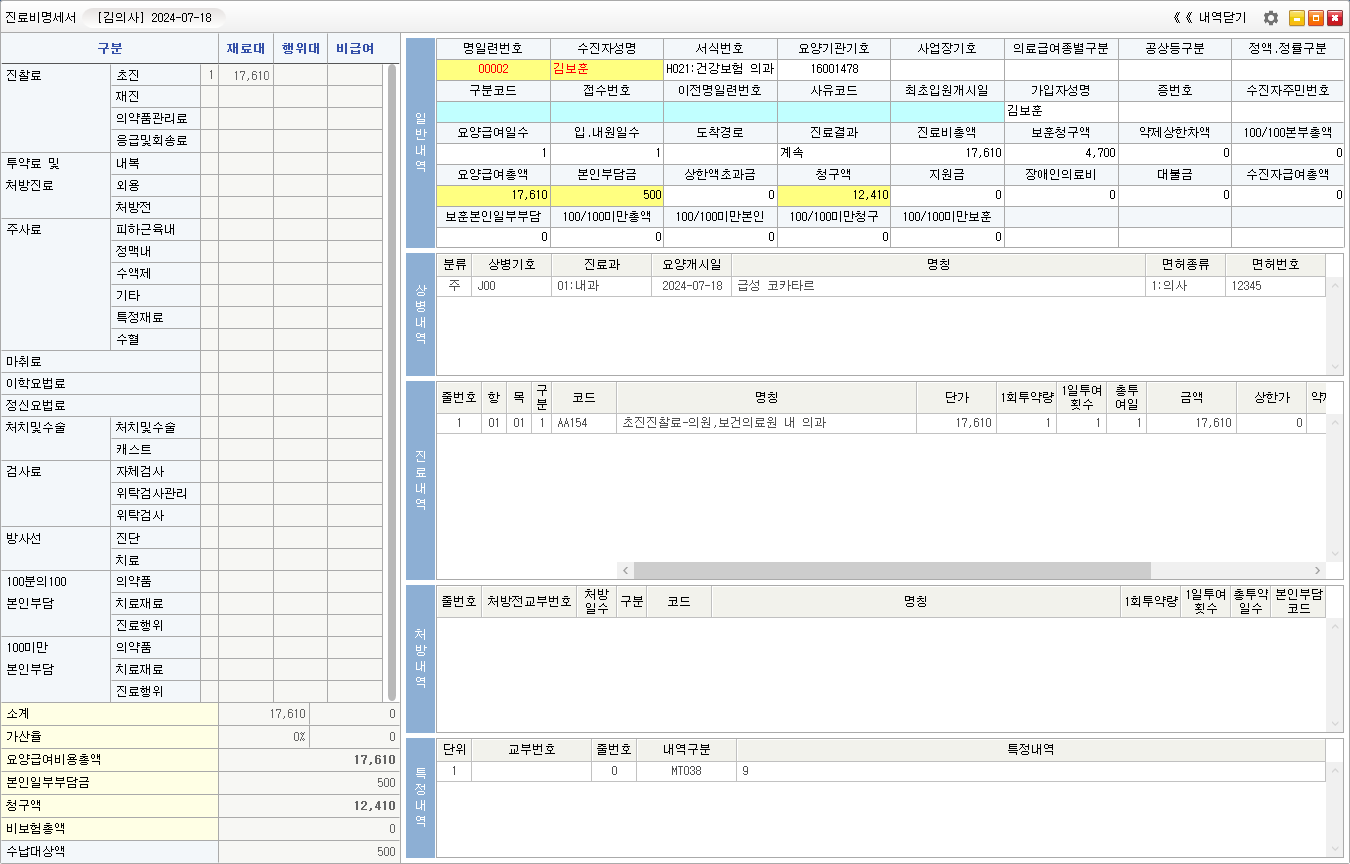This screenshot has width=1350, height=864.
Task: Click the 수진자성명 field showing 김보훈
Action: coord(606,69)
